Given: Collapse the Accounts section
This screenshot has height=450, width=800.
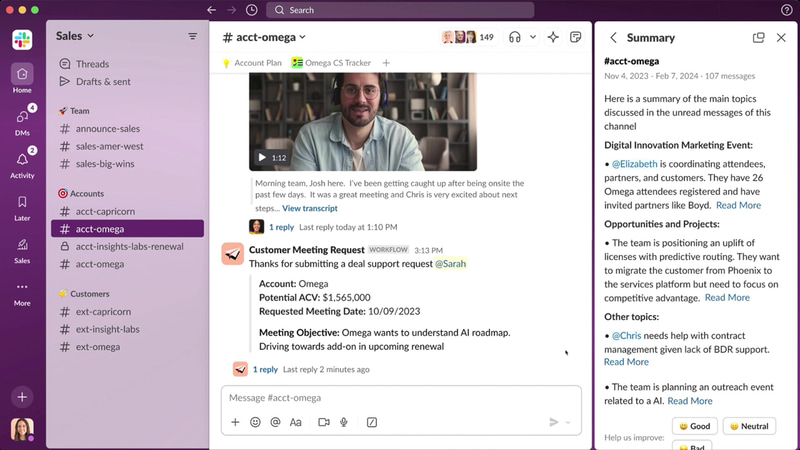Looking at the screenshot, I should pos(81,193).
